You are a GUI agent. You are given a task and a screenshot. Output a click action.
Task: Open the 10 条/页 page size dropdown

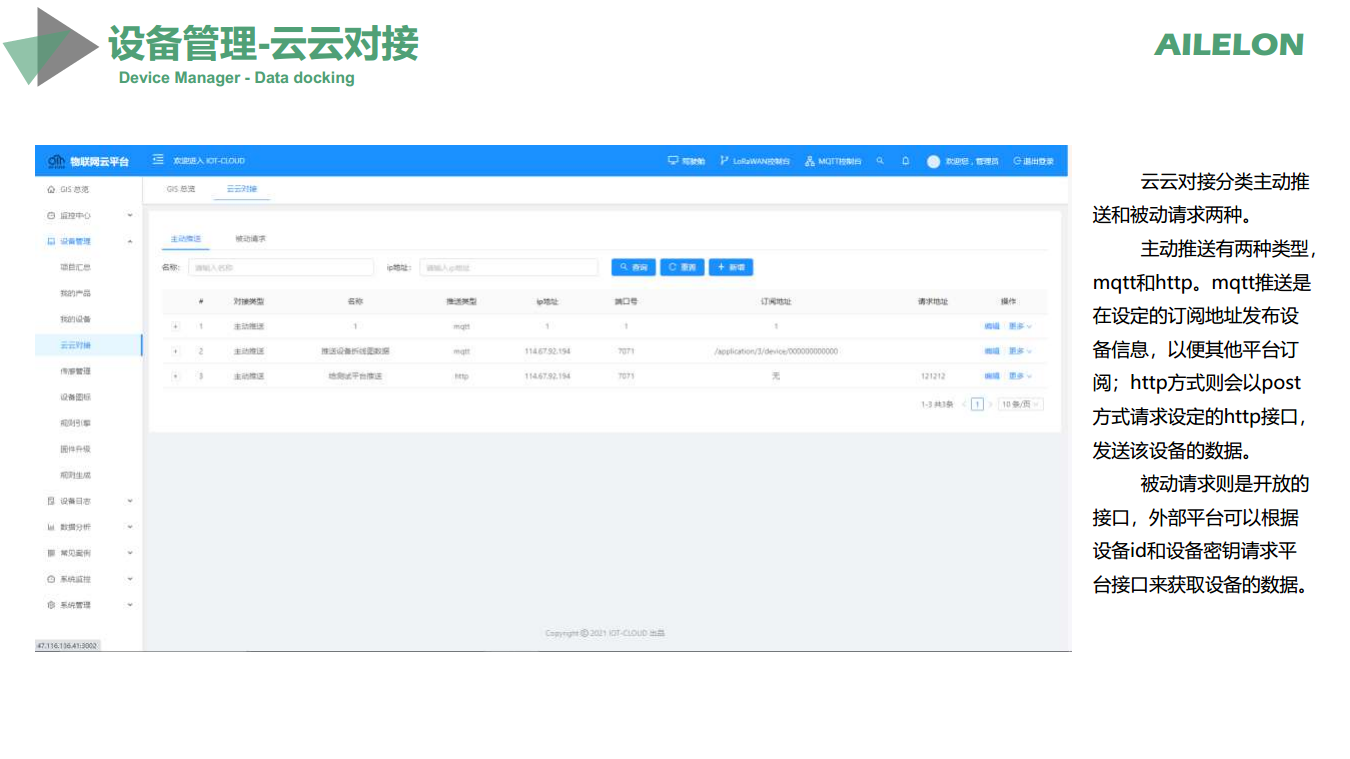(1021, 404)
